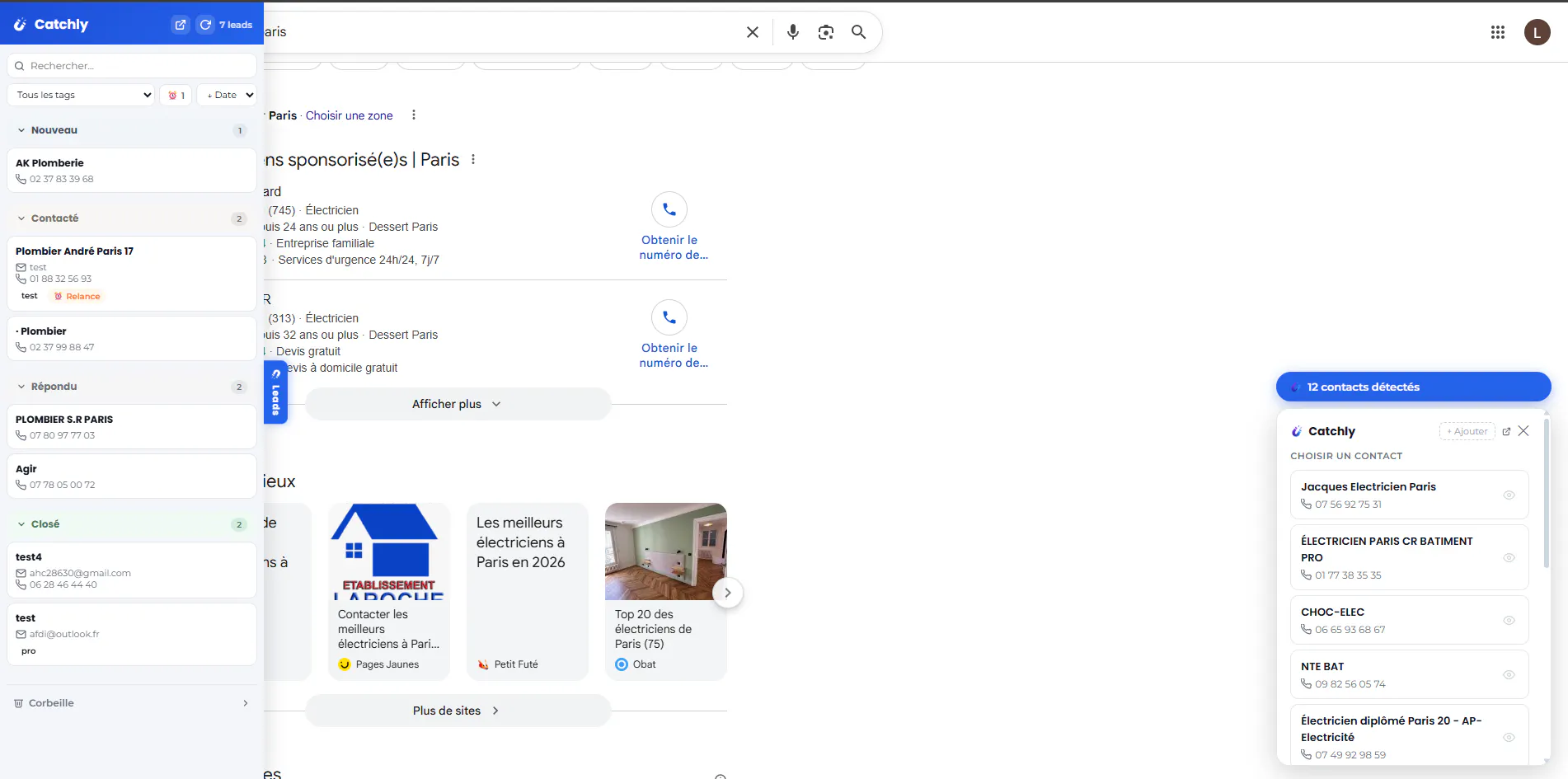The image size is (1568, 779).
Task: Expand results with Afficher plus
Action: coord(458,404)
